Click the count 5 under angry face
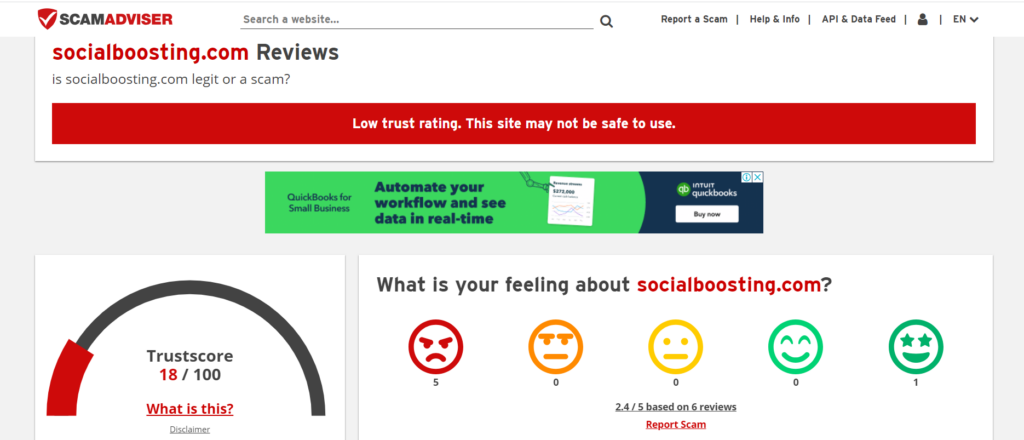Image resolution: width=1024 pixels, height=440 pixels. pyautogui.click(x=436, y=383)
